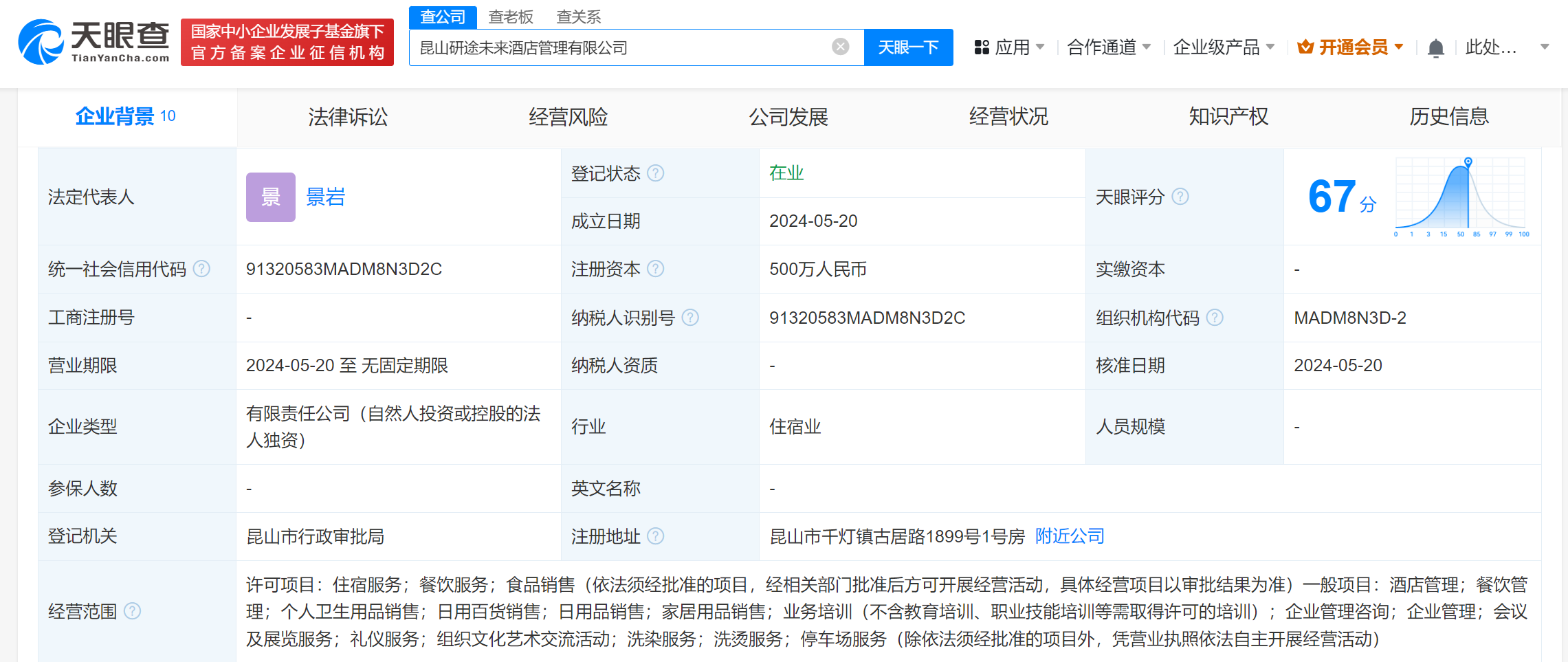Expand the 合作通道 dropdown
The image size is (1568, 662).
pos(1108,47)
